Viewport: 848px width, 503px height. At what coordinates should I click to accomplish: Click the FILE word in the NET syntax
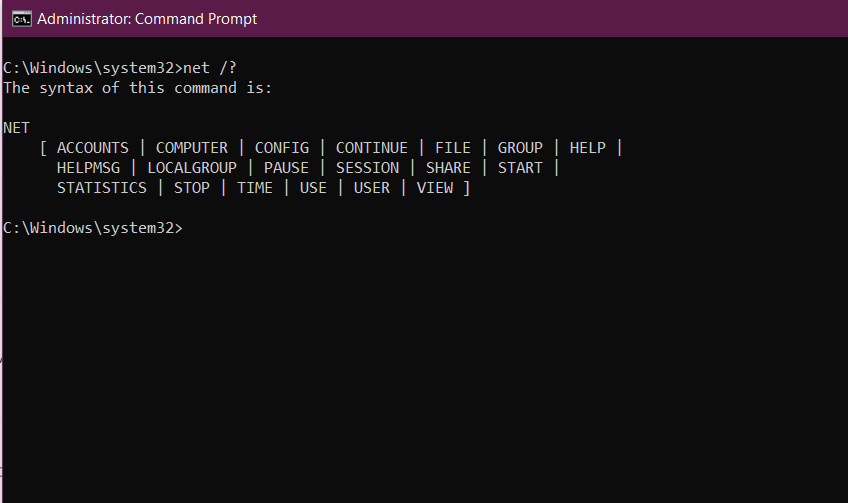[x=453, y=148]
